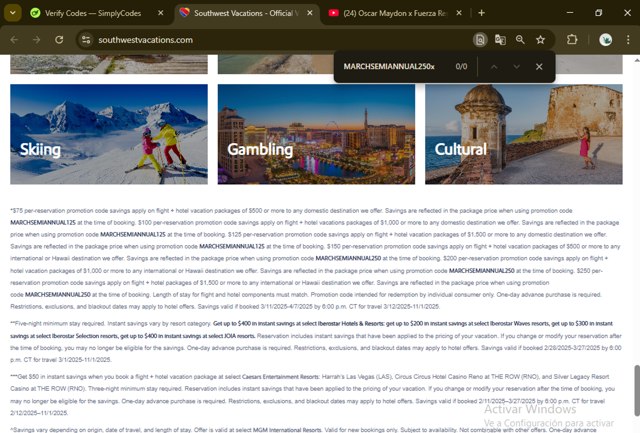The image size is (640, 433).
Task: Bookmark this page with the star
Action: pyautogui.click(x=541, y=40)
